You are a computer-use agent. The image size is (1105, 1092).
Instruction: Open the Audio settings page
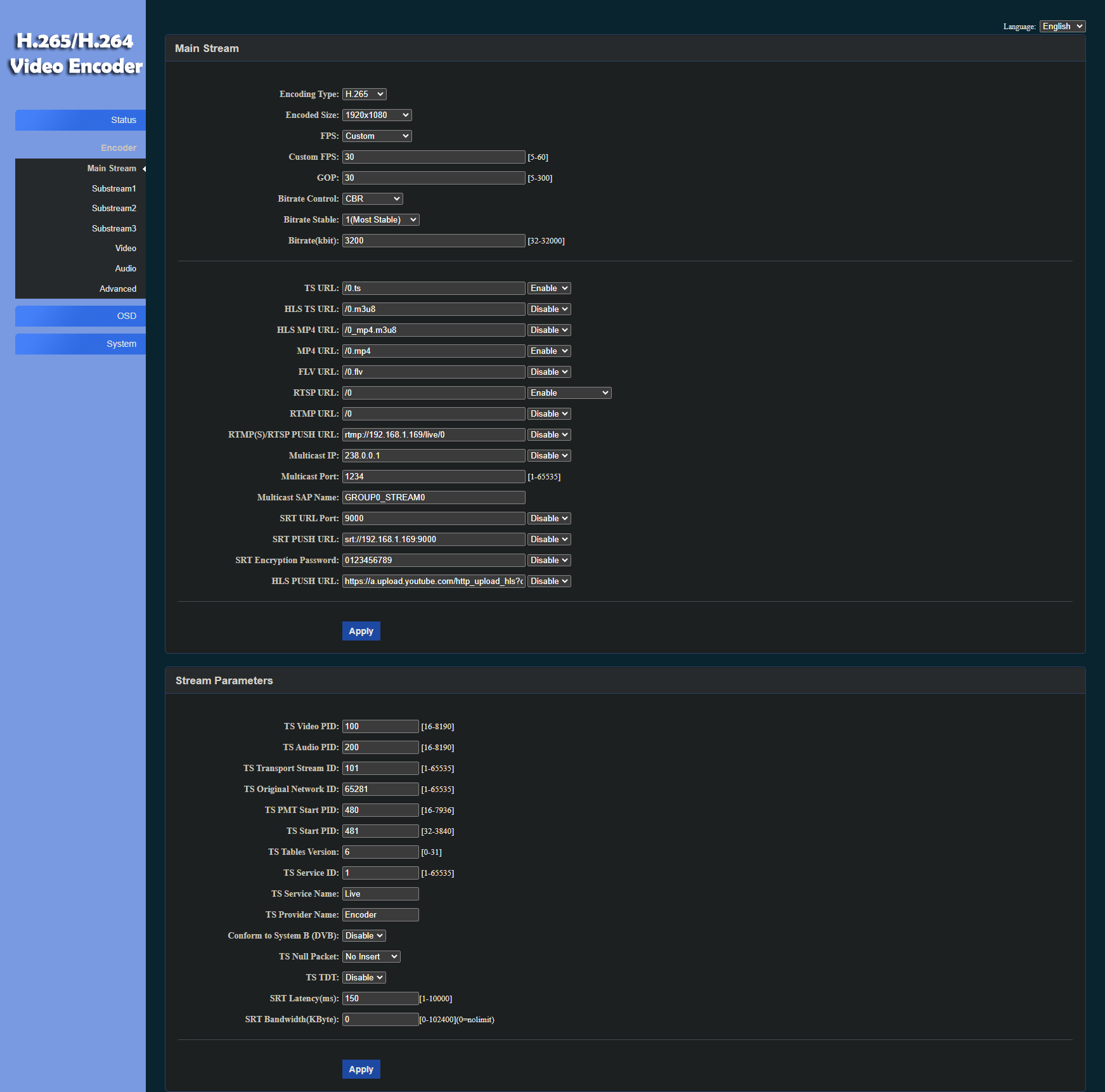tap(125, 268)
